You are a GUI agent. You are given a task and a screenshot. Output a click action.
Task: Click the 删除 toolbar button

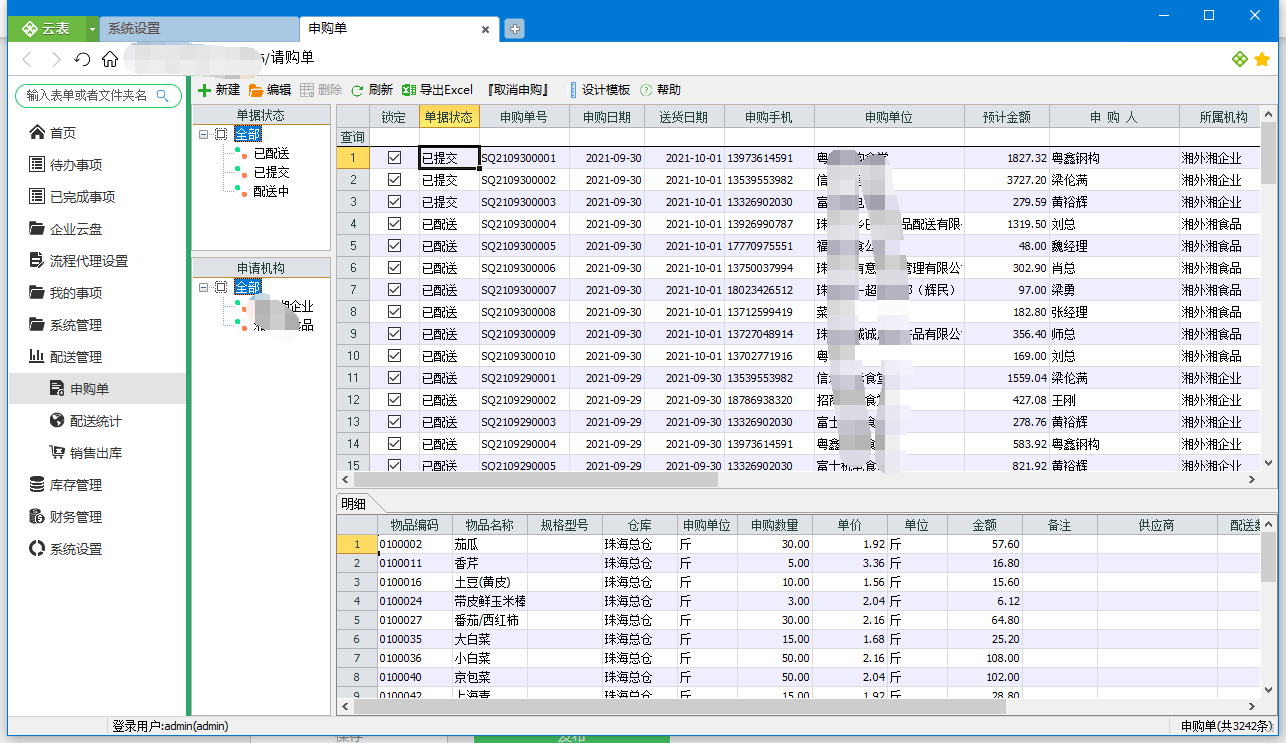pos(321,90)
